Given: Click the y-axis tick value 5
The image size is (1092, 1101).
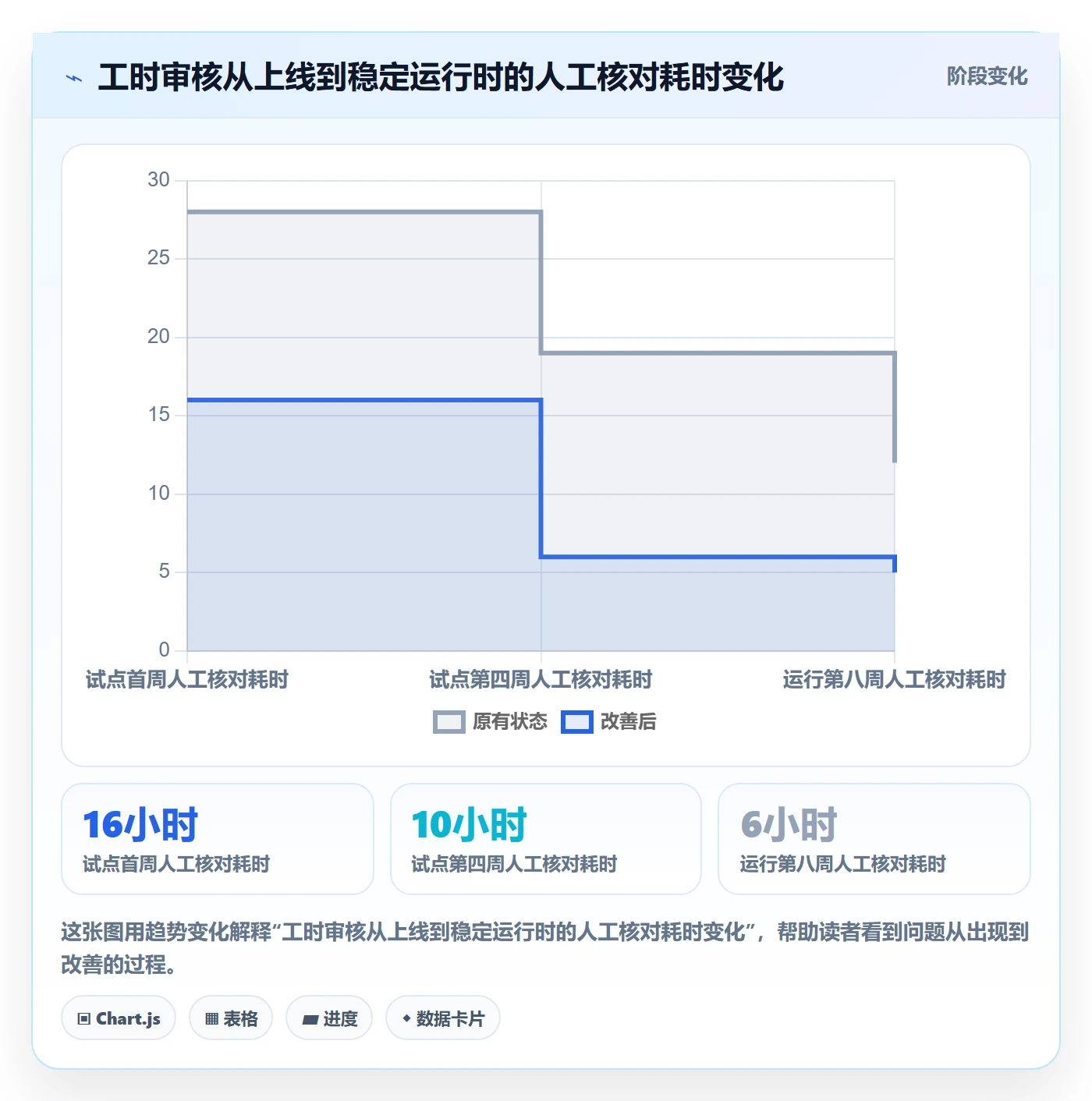Looking at the screenshot, I should (164, 572).
